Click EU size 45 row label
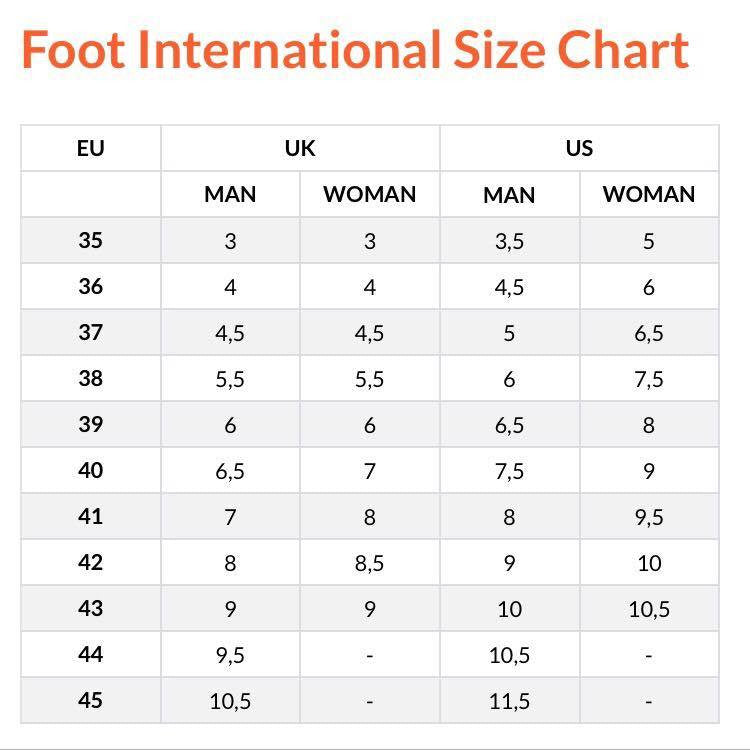Image resolution: width=750 pixels, height=750 pixels. pyautogui.click(x=90, y=701)
